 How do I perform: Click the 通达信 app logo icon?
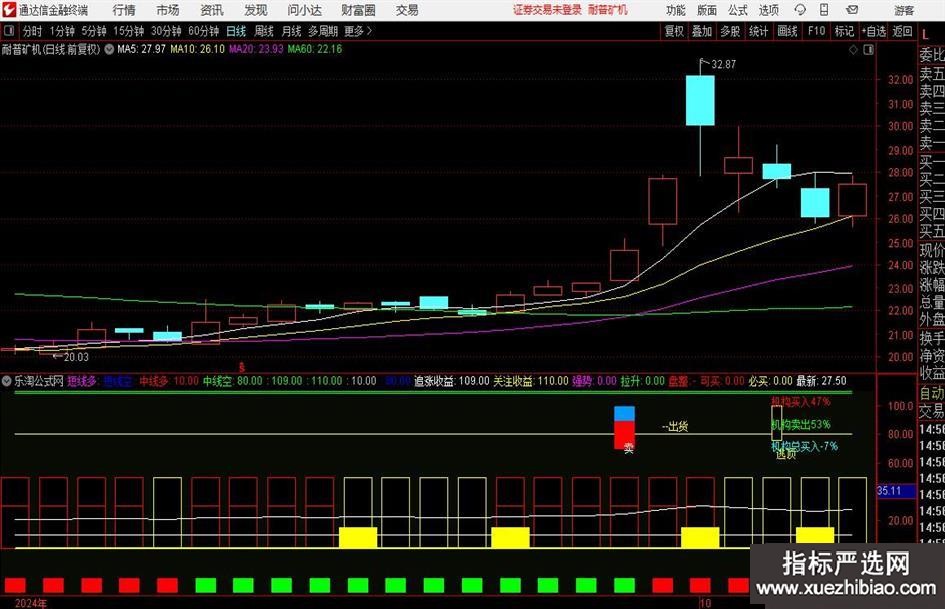pos(9,10)
